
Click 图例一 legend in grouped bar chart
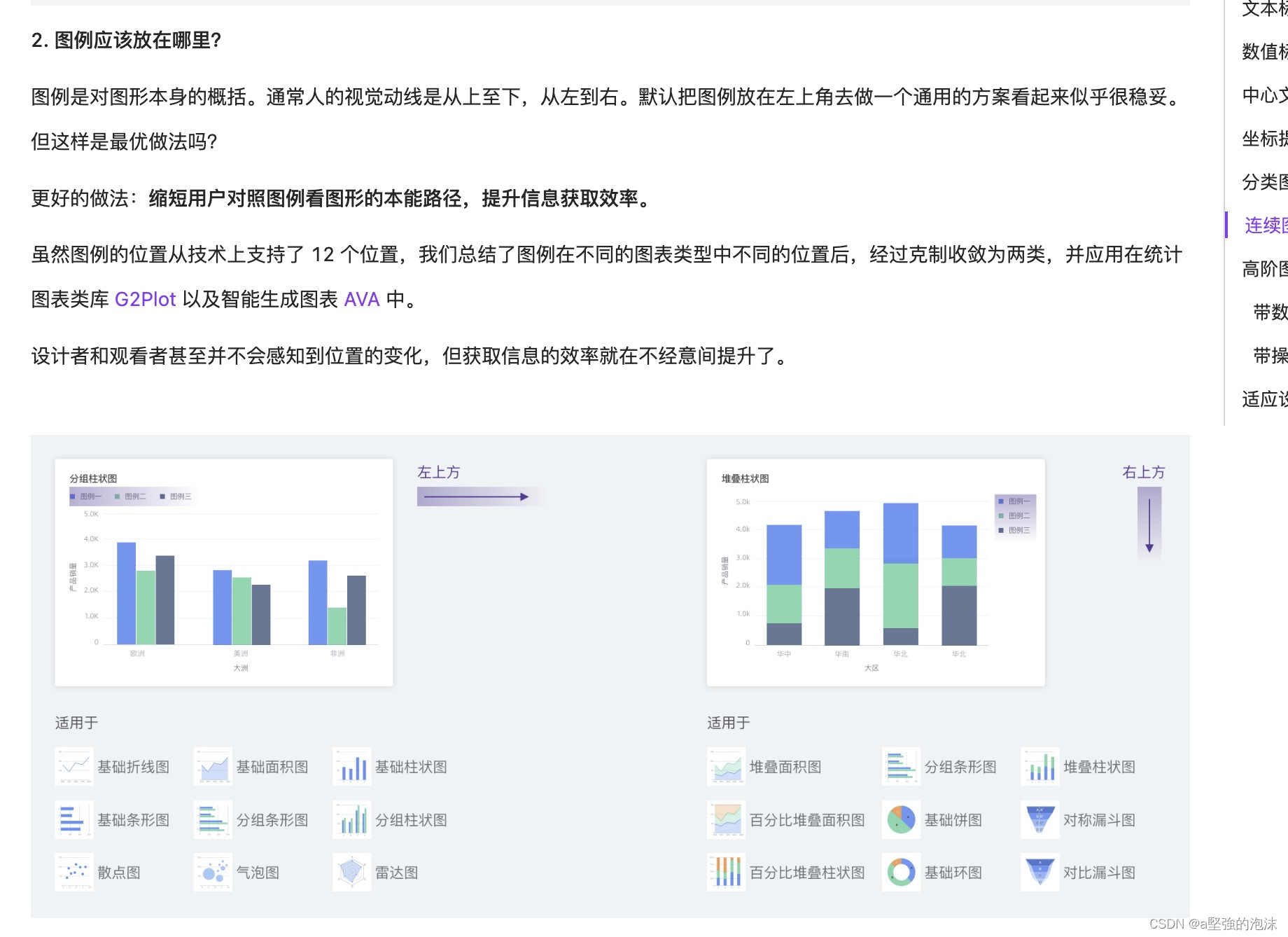click(x=86, y=497)
